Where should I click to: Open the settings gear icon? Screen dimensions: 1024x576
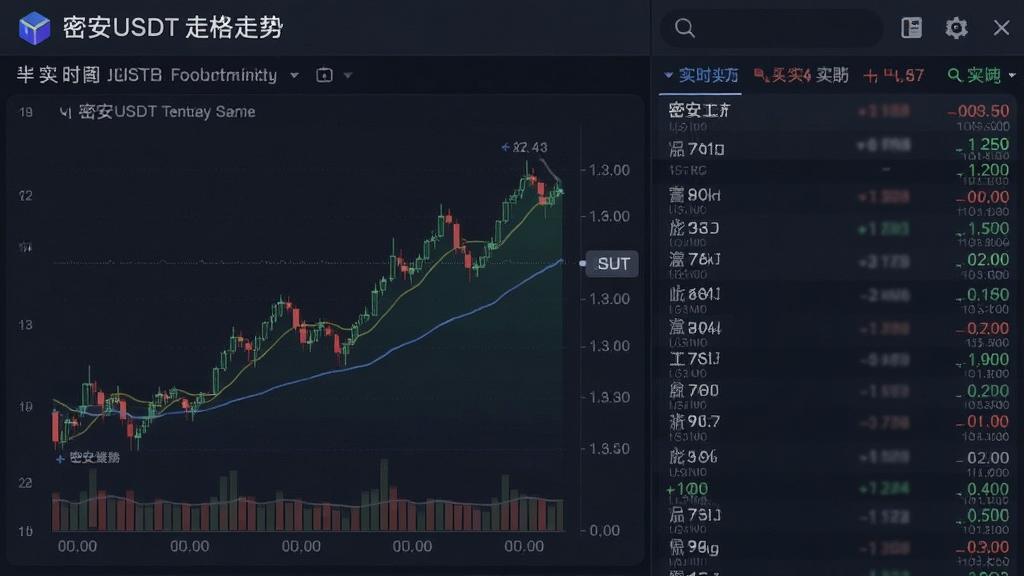tap(956, 28)
